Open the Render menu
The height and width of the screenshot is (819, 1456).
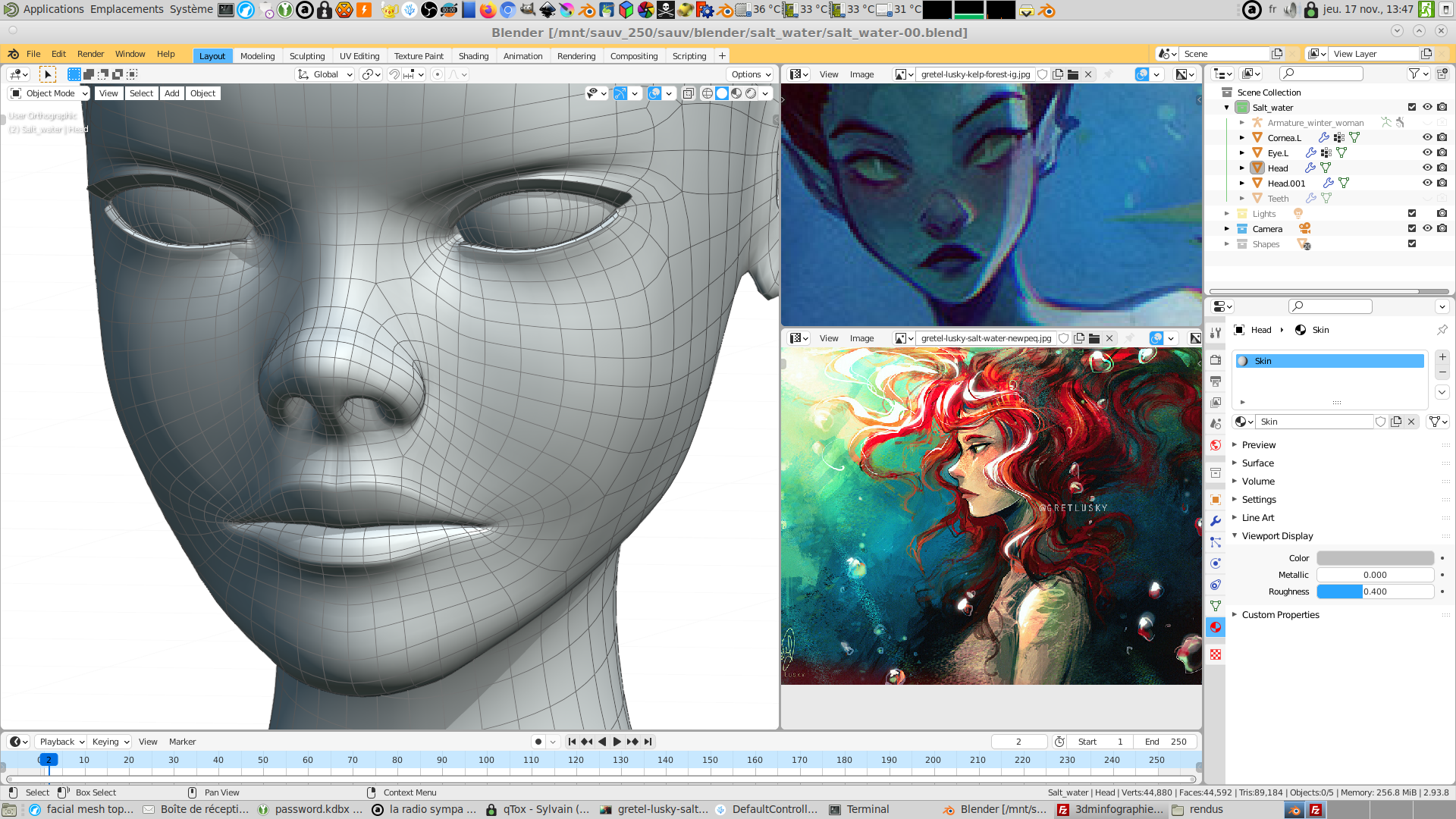point(90,54)
